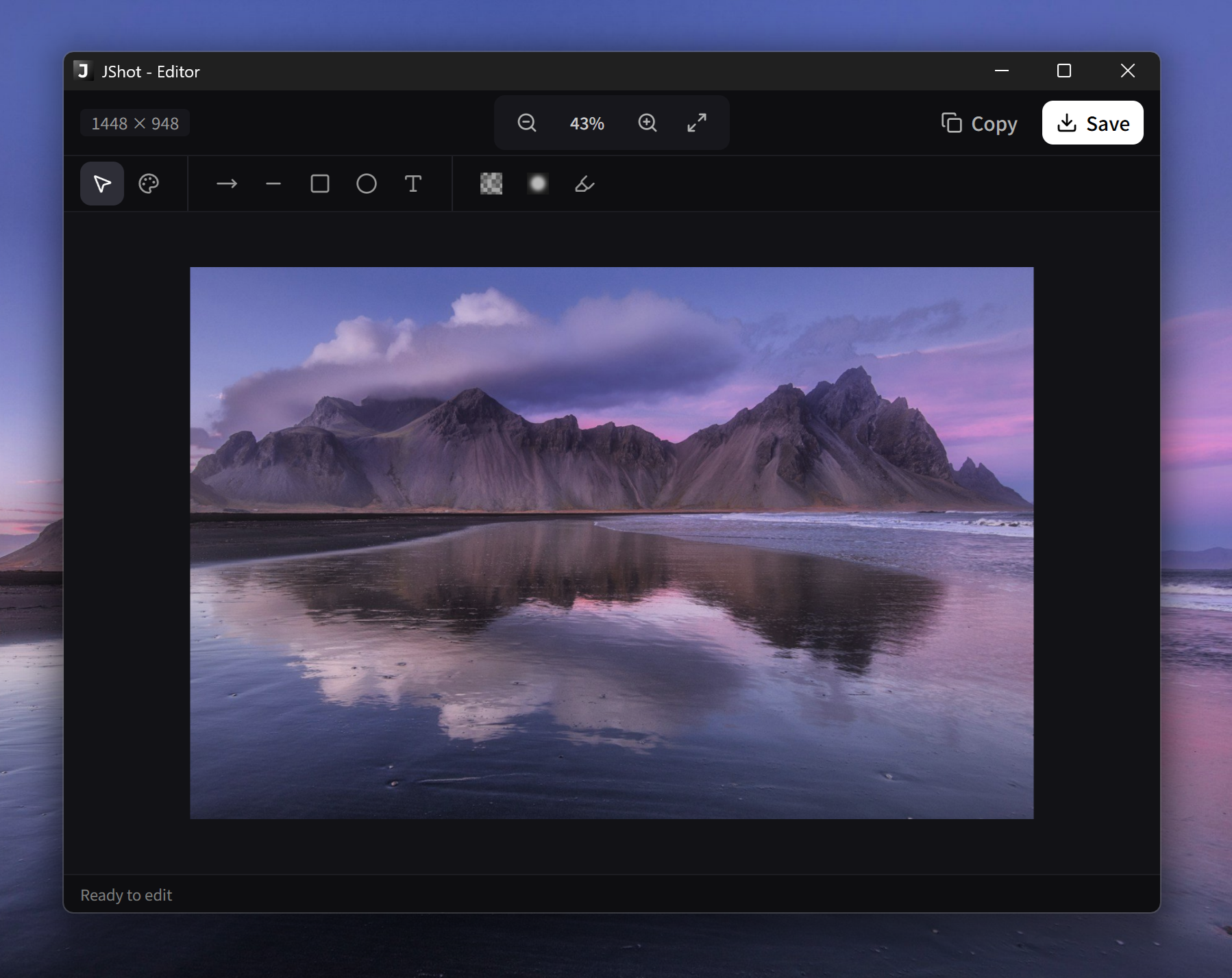Activate the text annotation tool
The image size is (1232, 978).
point(413,184)
